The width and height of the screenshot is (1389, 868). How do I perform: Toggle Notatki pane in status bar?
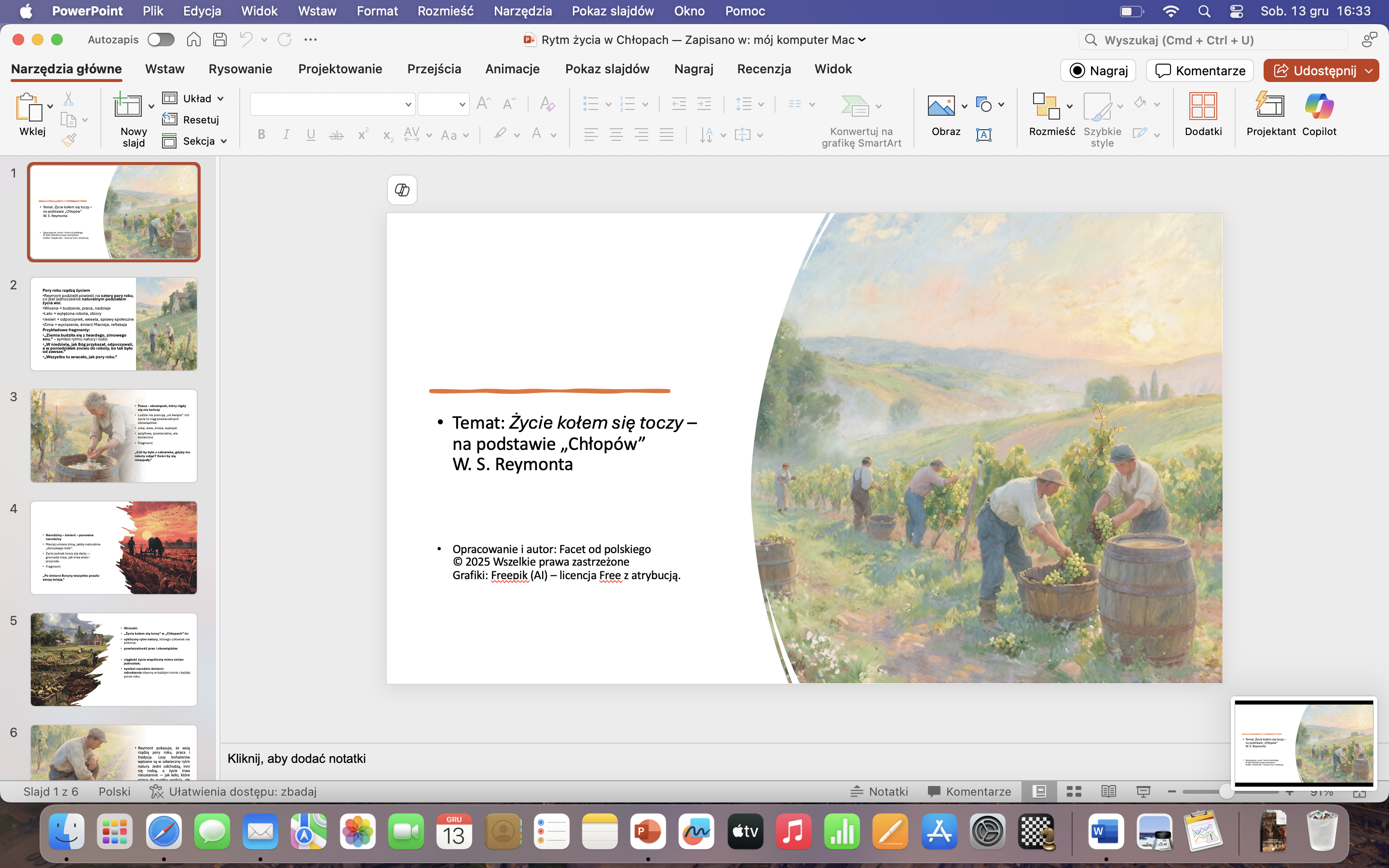[x=879, y=792]
